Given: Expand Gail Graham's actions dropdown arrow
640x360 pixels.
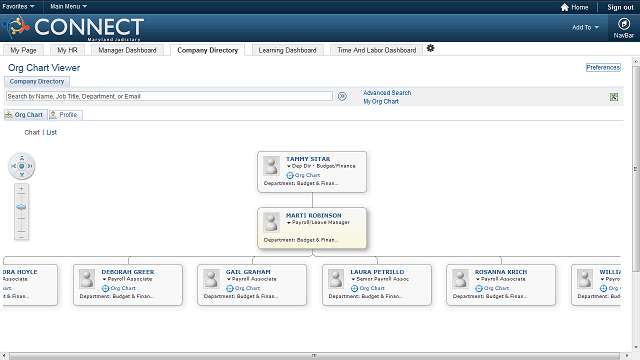Looking at the screenshot, I should [229, 280].
